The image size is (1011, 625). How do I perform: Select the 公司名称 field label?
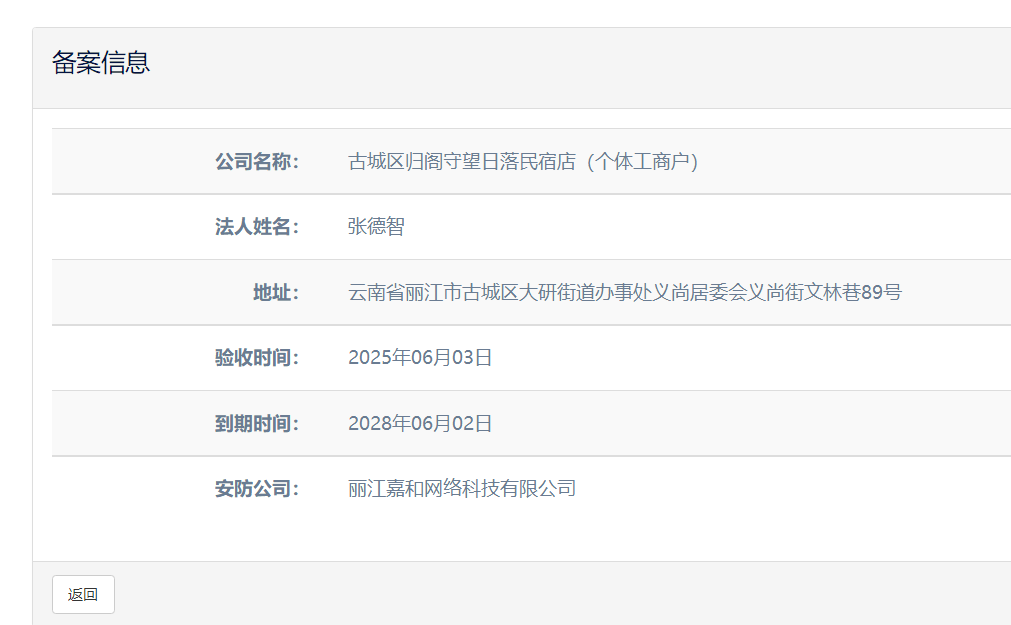(x=256, y=161)
